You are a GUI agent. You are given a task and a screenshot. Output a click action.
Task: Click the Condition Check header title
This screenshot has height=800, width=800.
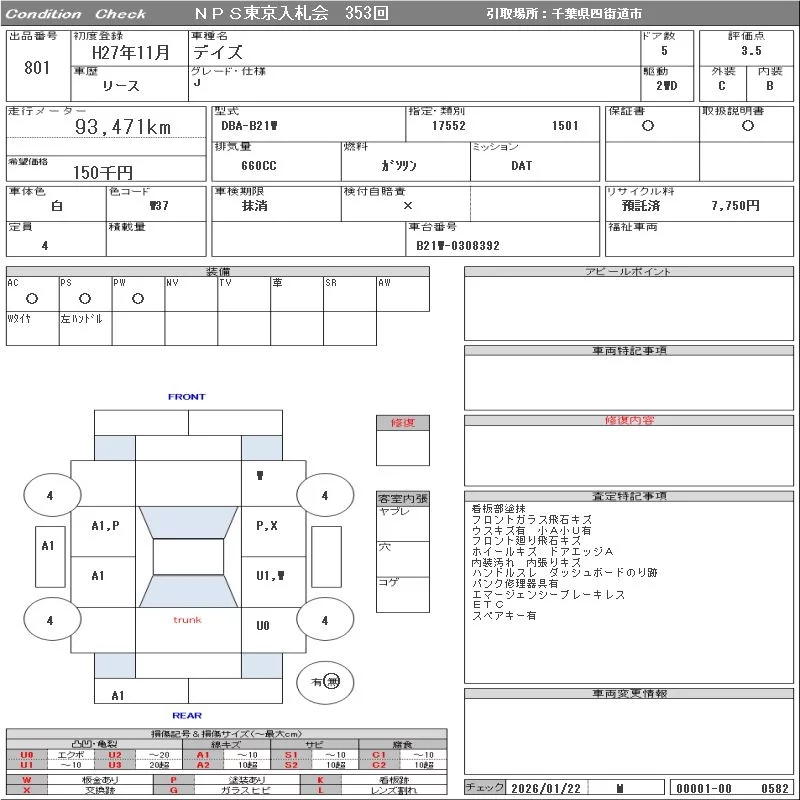[76, 14]
